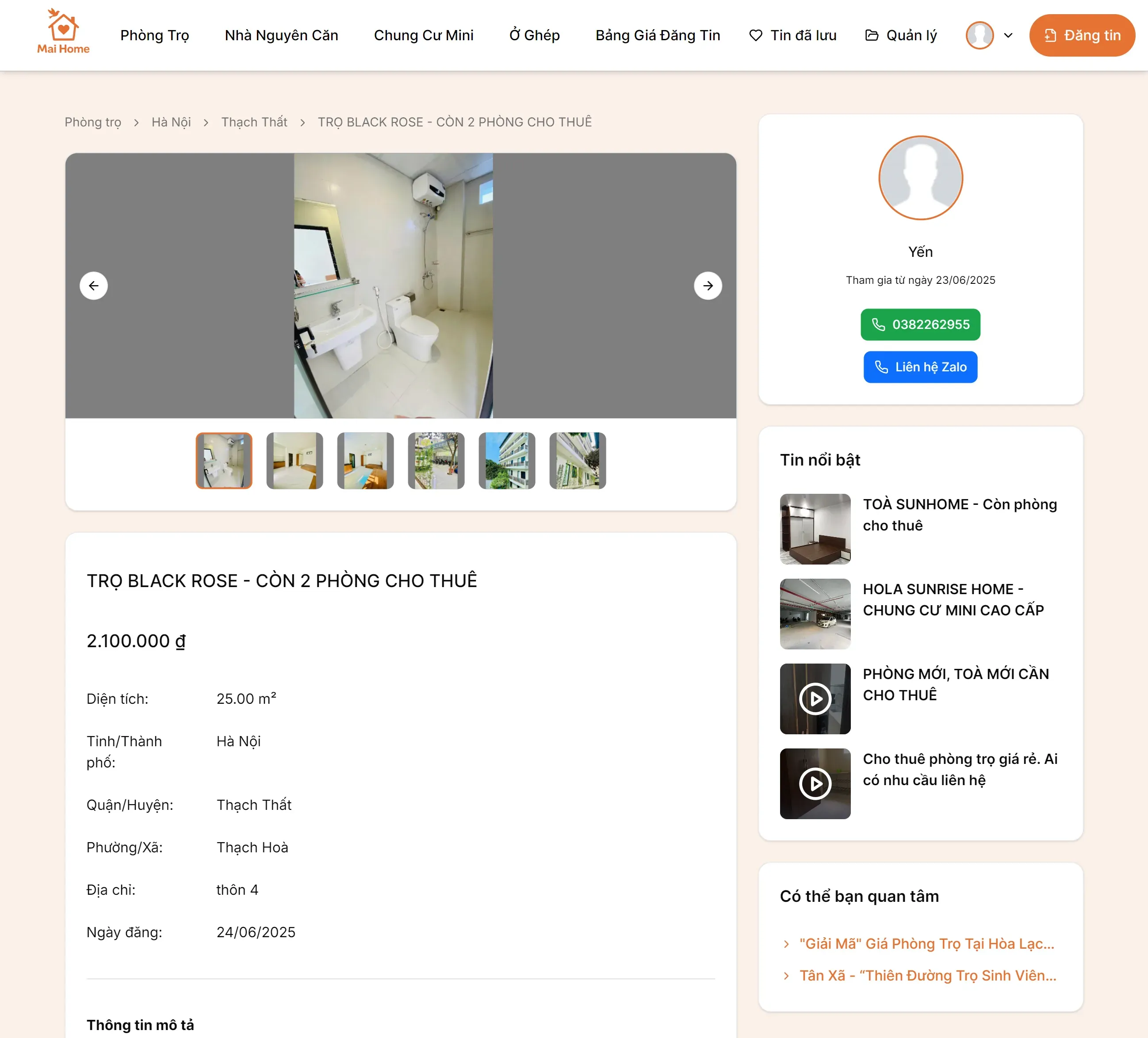Click the Tin nổi bật heading
Viewport: 1148px width, 1038px height.
tap(820, 460)
